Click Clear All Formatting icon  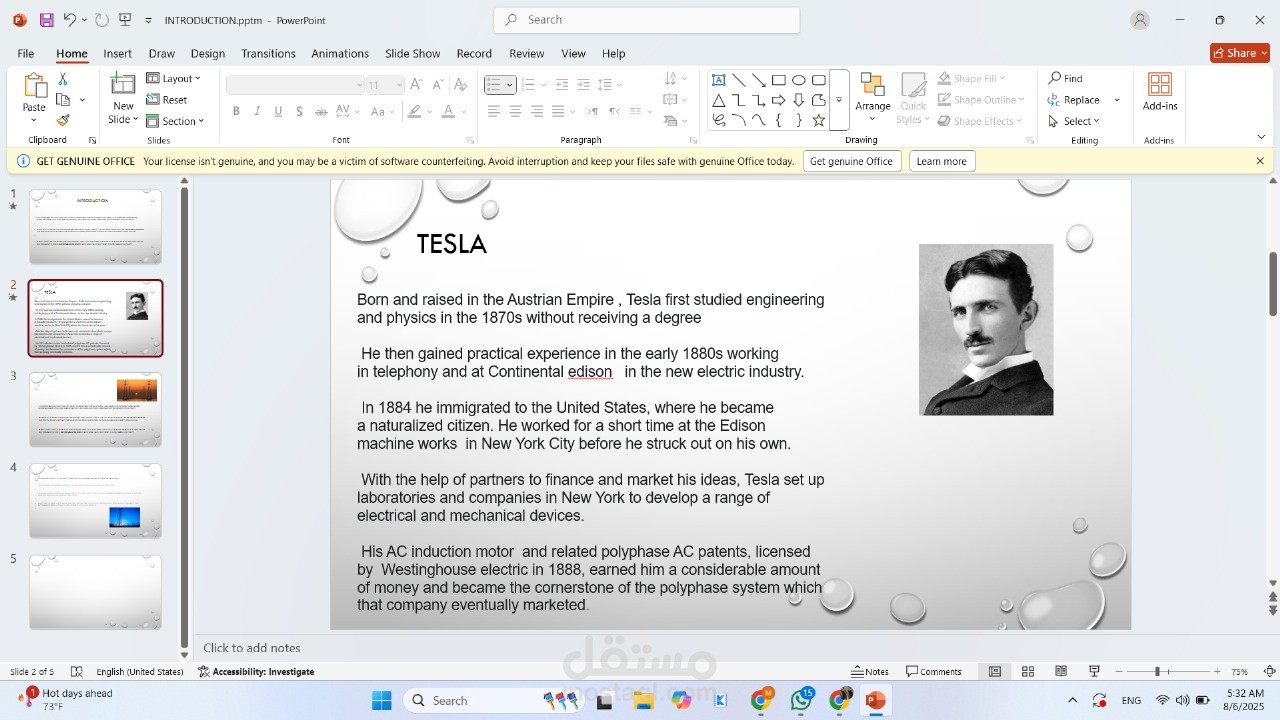(x=460, y=85)
